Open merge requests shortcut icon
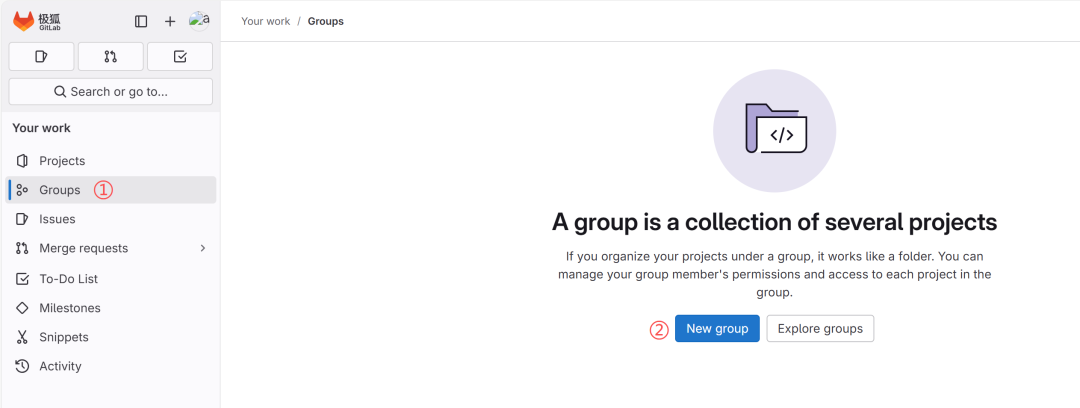The height and width of the screenshot is (408, 1080). pyautogui.click(x=110, y=57)
